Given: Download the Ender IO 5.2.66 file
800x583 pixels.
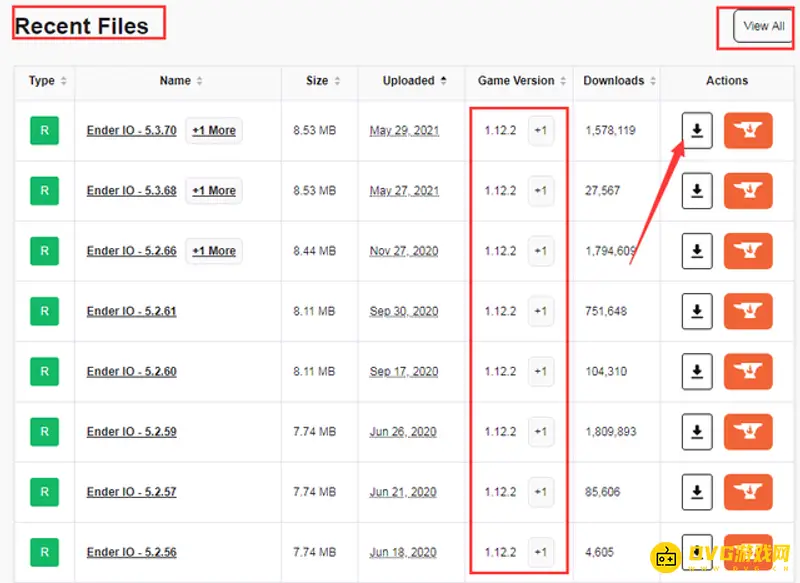Looking at the screenshot, I should coord(696,251).
